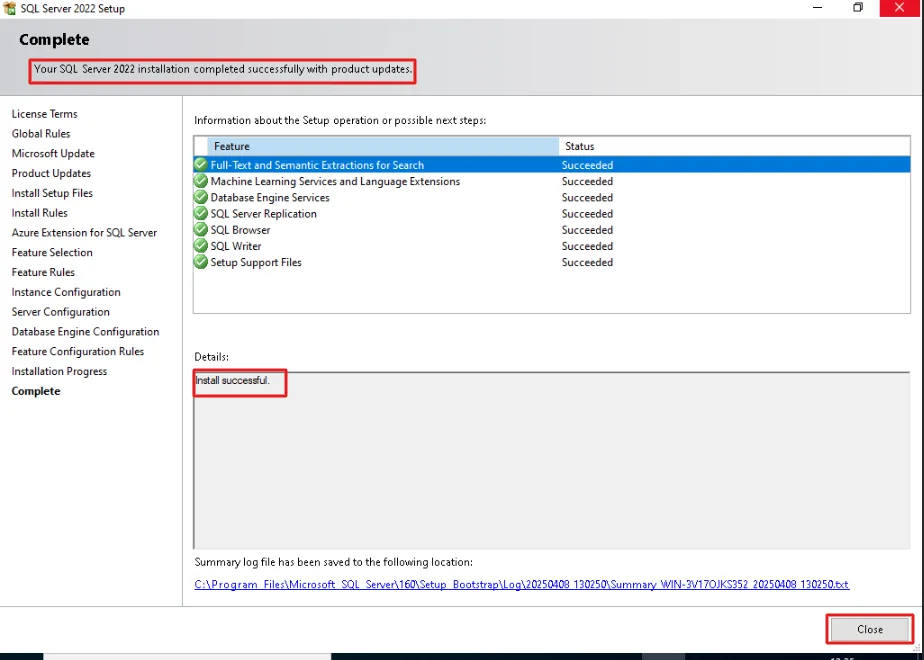The image size is (924, 660).
Task: Click Succeeded status for Setup Support Files
Action: tap(588, 262)
